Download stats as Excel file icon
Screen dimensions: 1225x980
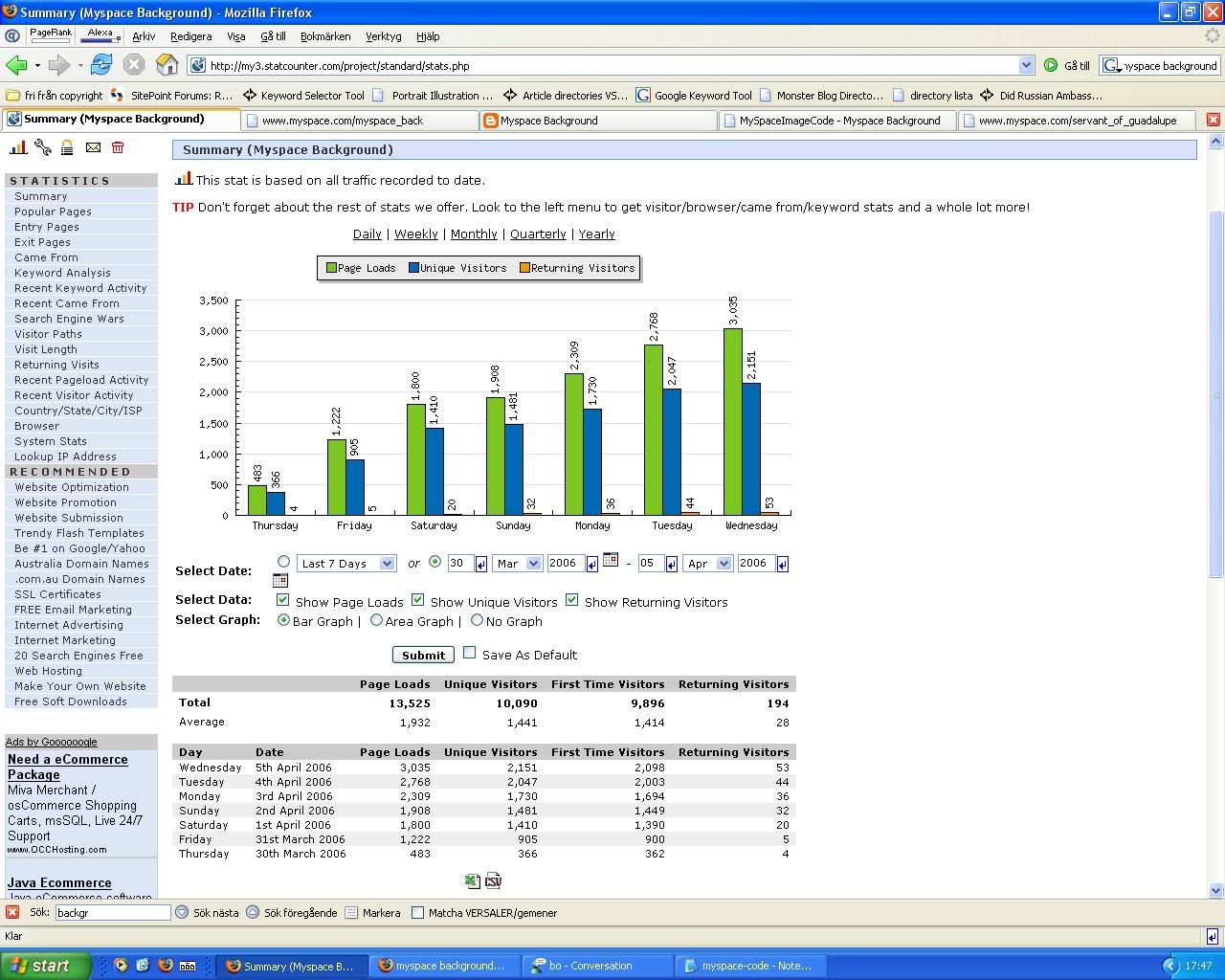click(472, 881)
